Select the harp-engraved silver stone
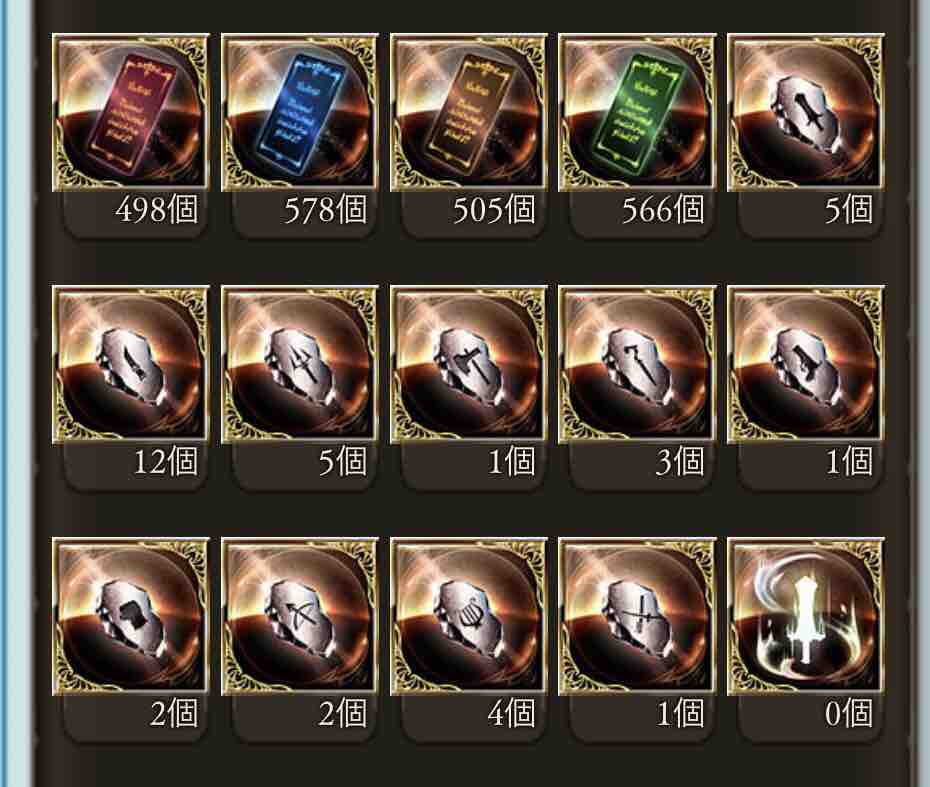 469,617
